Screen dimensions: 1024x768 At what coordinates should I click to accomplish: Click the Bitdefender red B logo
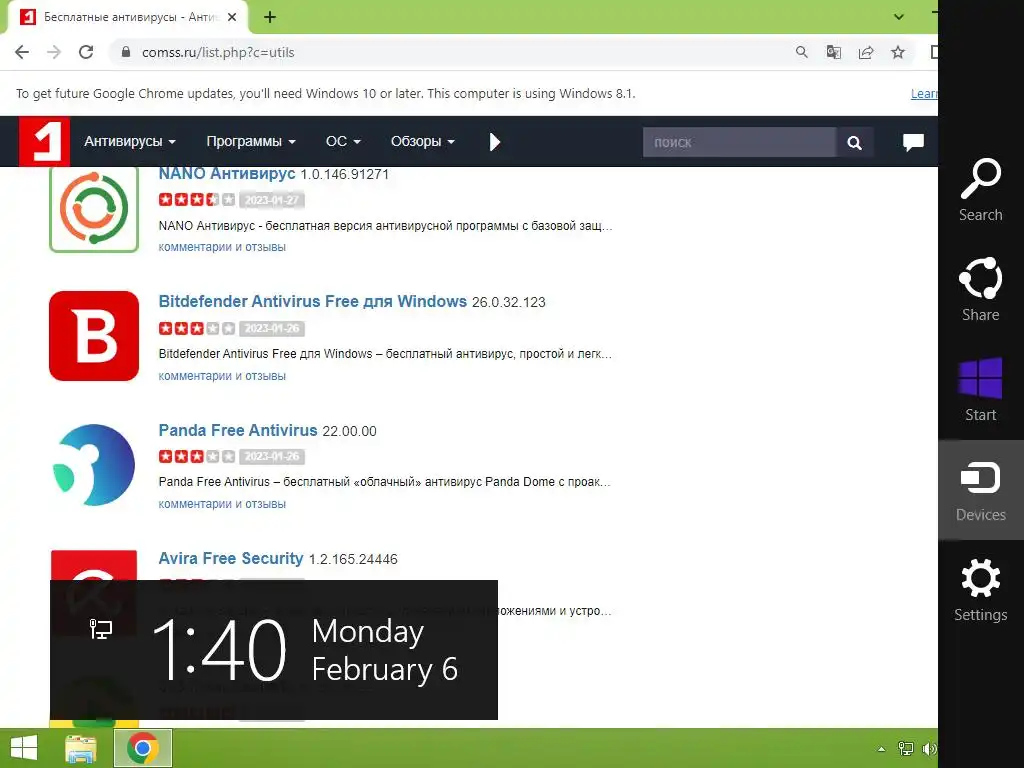coord(94,336)
